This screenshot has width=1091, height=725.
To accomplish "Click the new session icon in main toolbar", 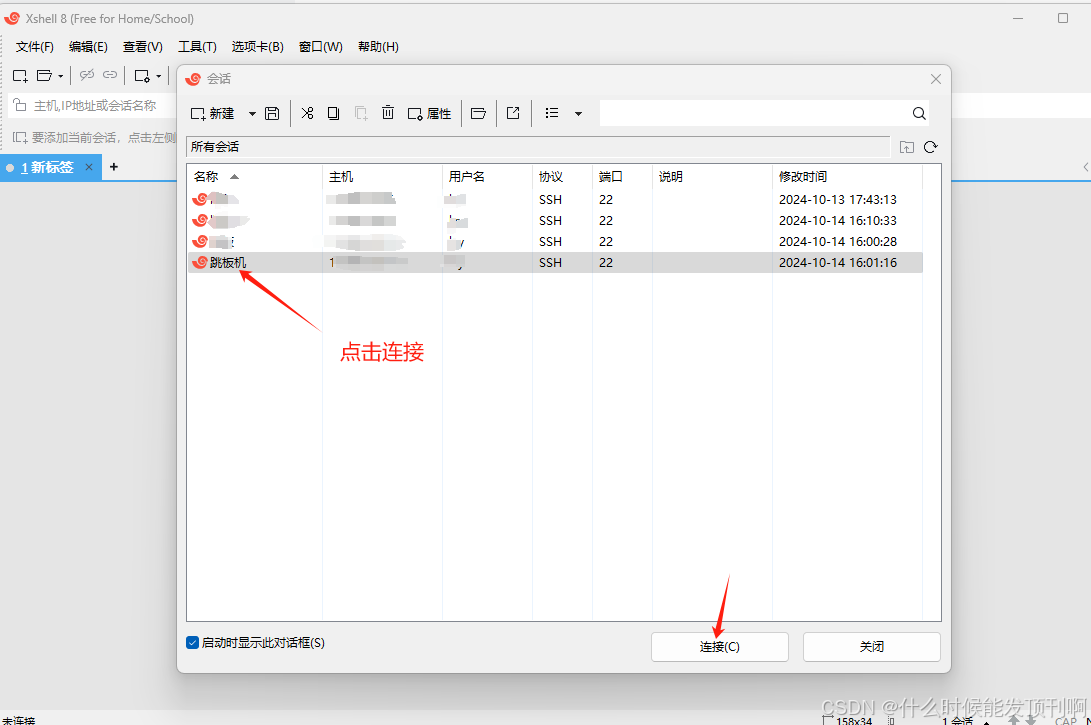I will pyautogui.click(x=20, y=75).
